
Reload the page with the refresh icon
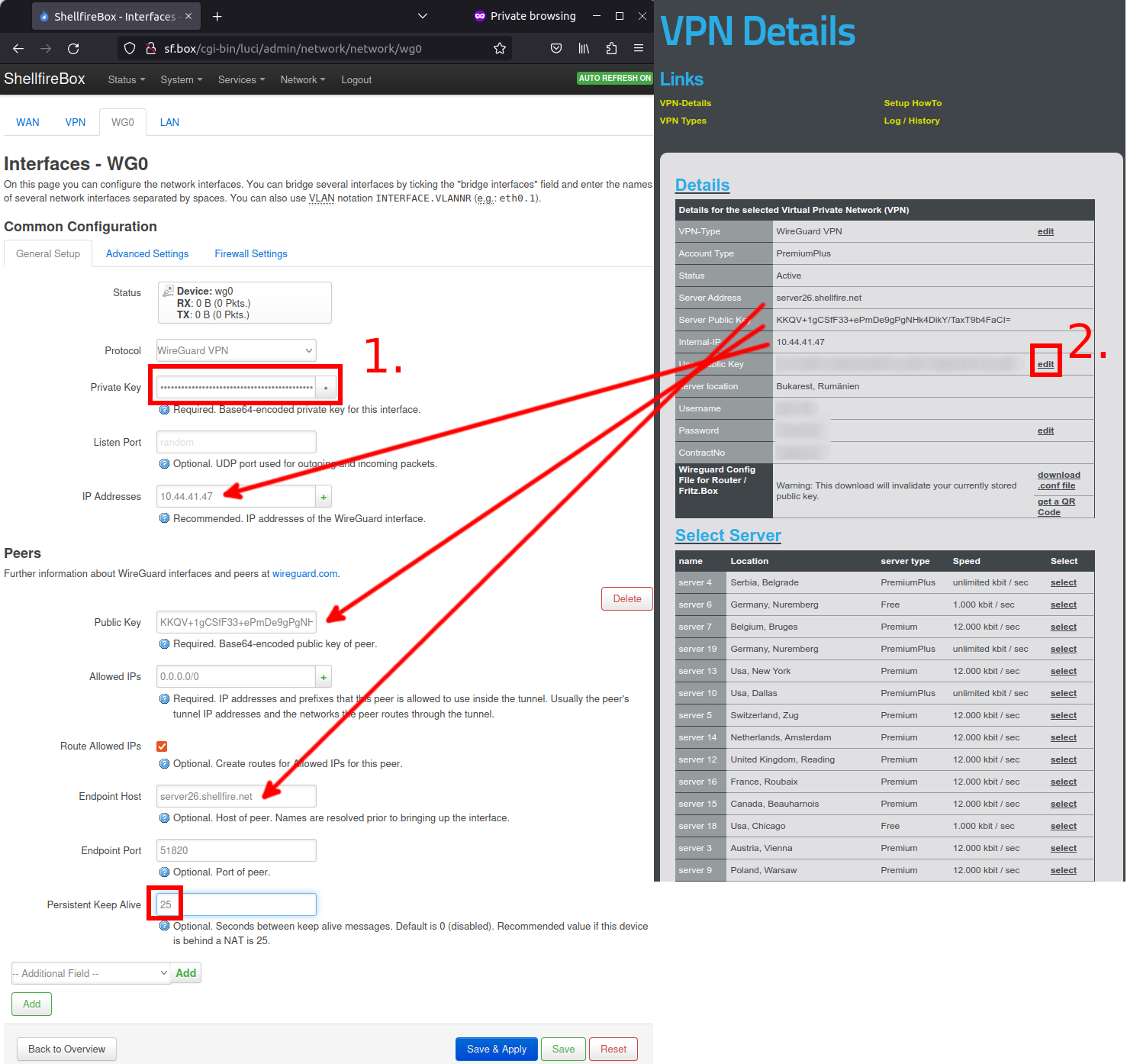pos(73,48)
